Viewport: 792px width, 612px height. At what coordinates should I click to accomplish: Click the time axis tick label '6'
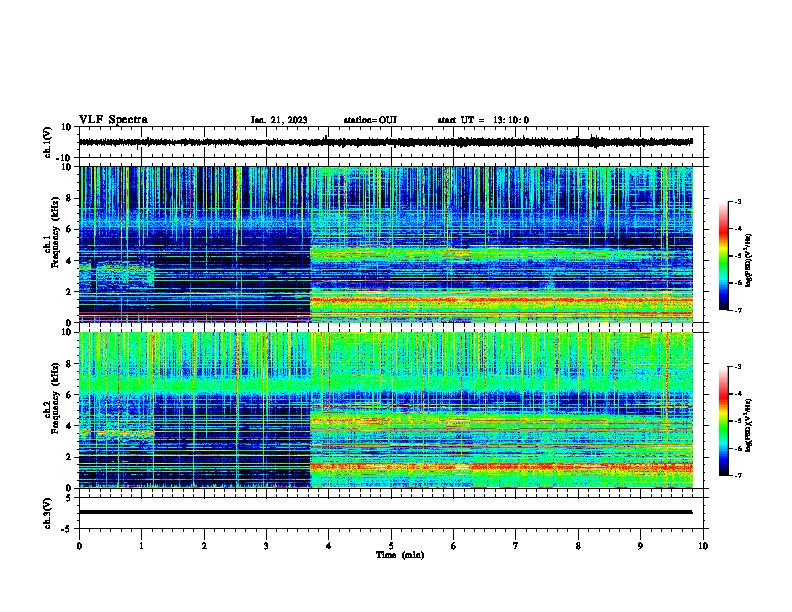coord(453,546)
